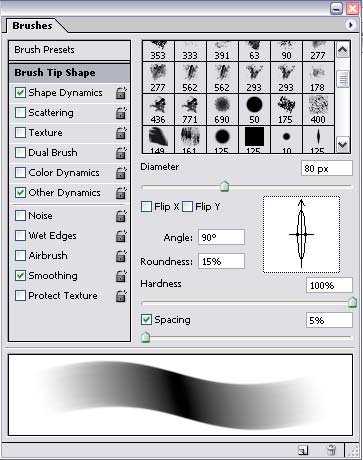Pick the small round 10 brush thumbnail
363x460 pixels.
pos(286,140)
